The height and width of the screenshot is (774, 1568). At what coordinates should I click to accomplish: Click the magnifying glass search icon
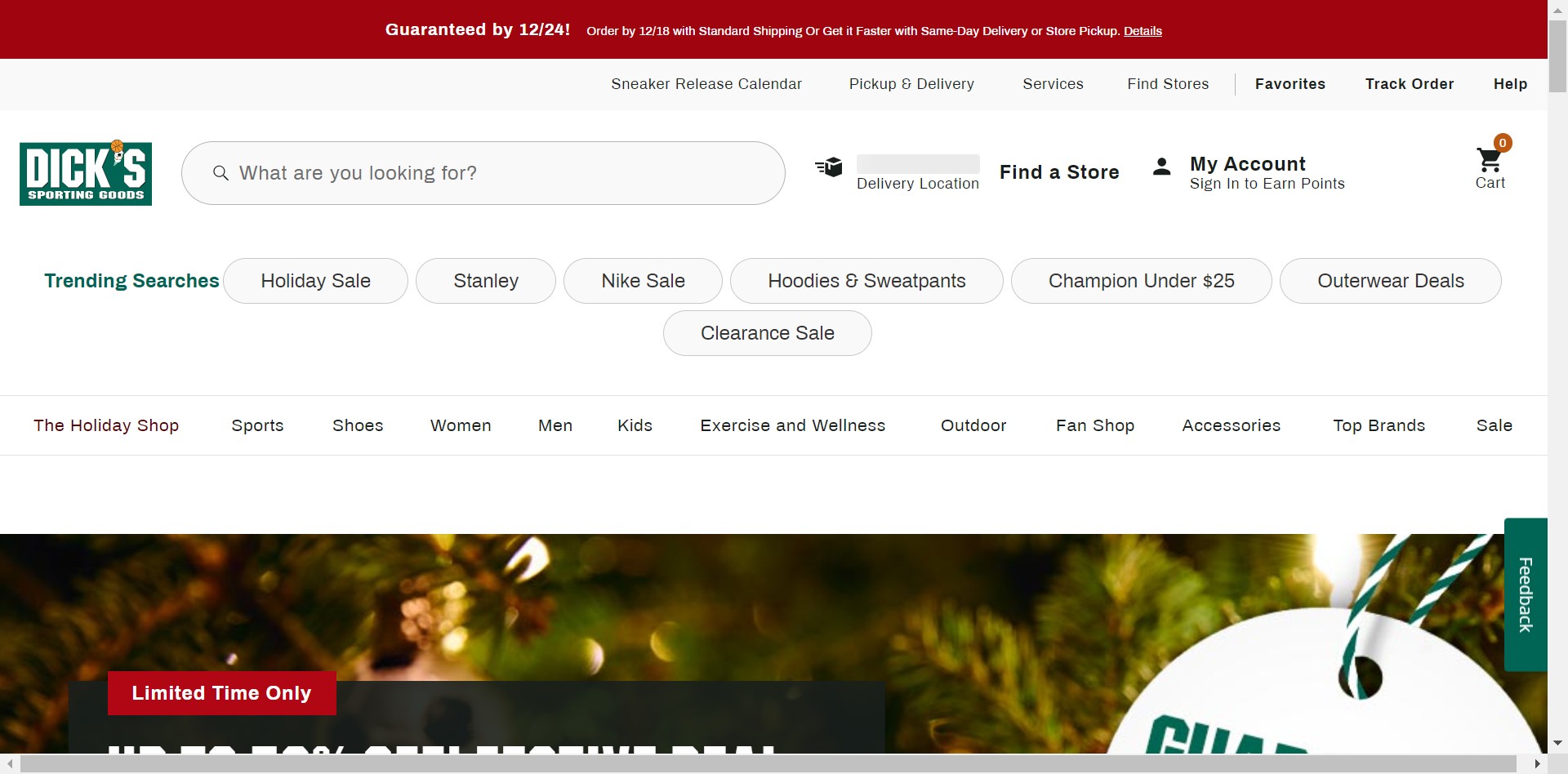(x=220, y=173)
